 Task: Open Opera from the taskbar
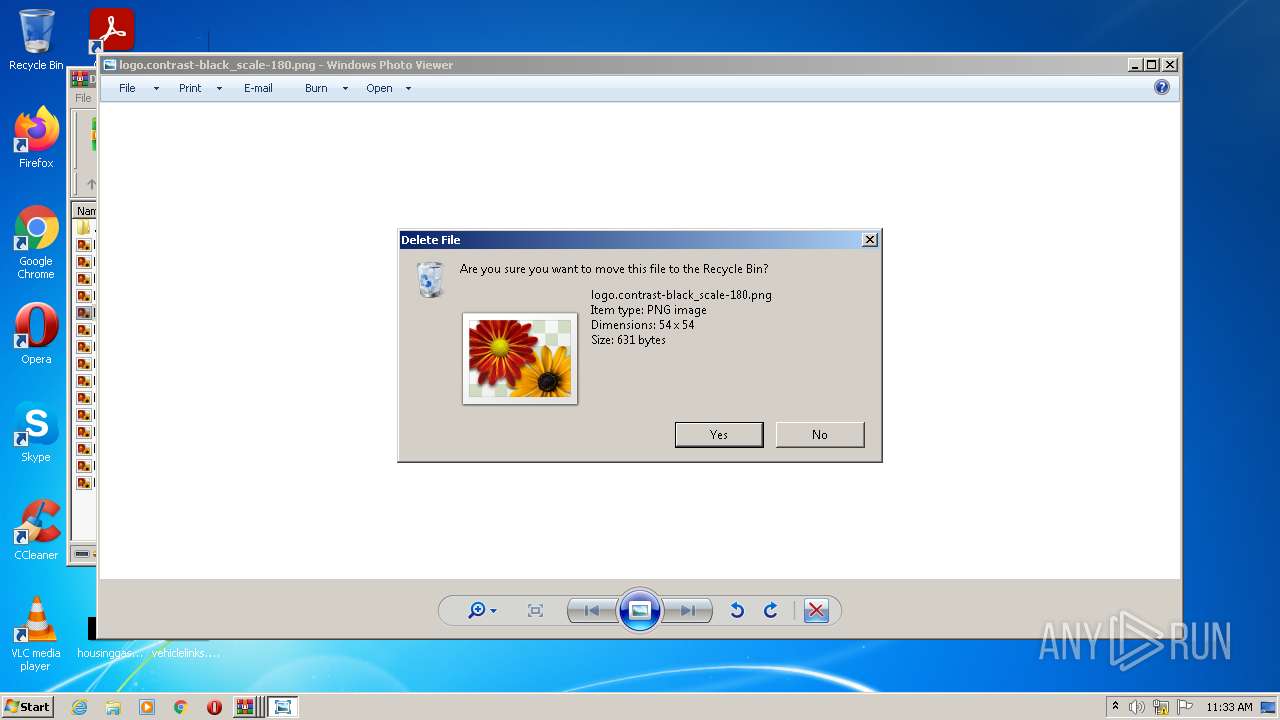tap(214, 707)
